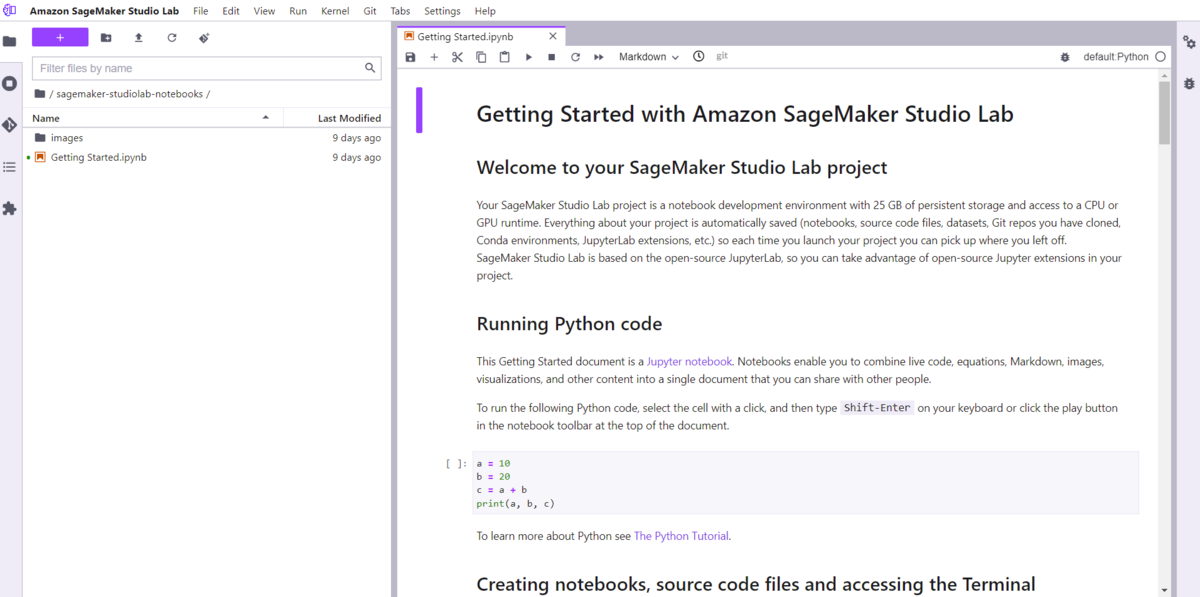Open The Python Tutorial link

coord(681,536)
